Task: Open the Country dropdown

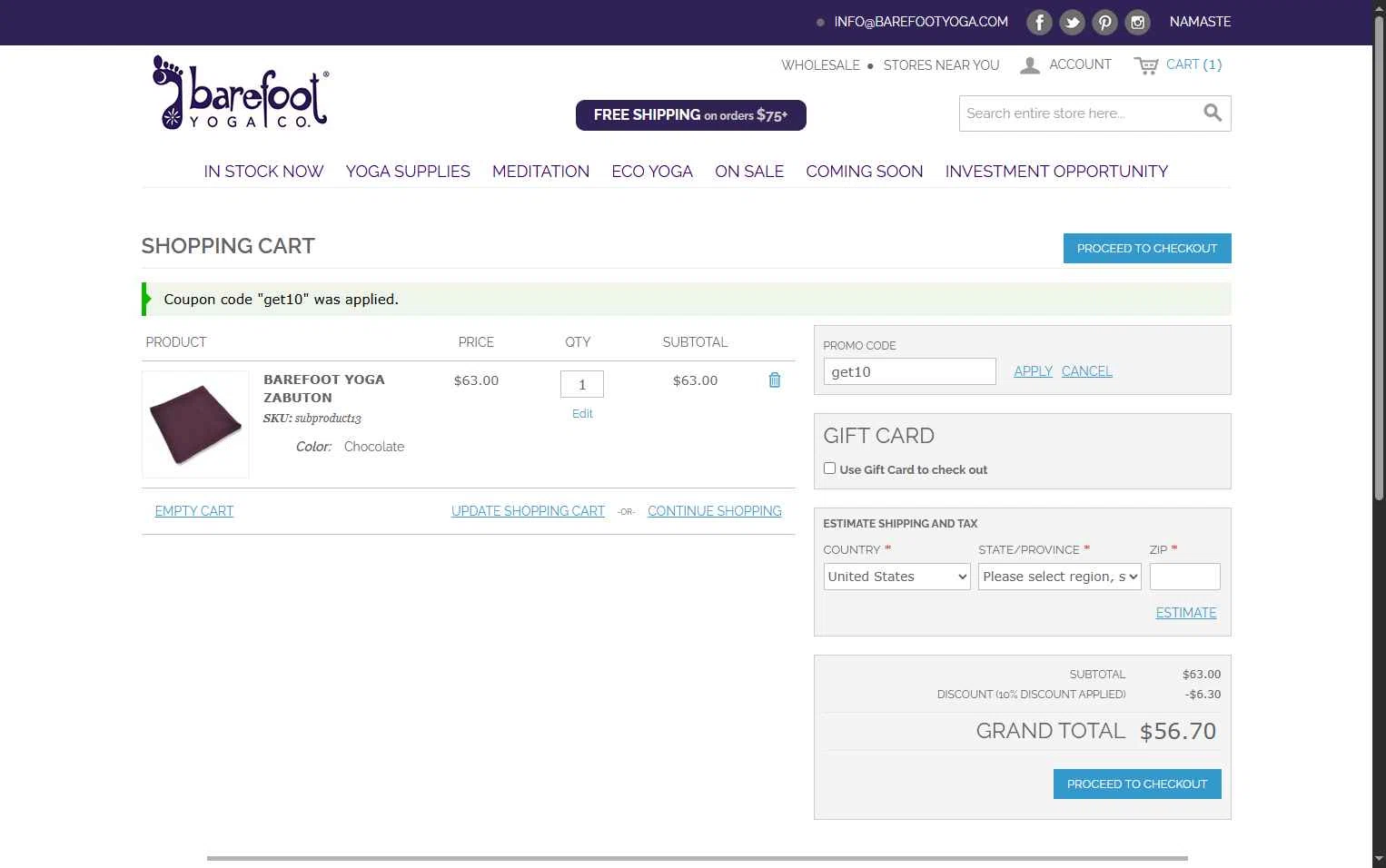Action: tap(897, 577)
